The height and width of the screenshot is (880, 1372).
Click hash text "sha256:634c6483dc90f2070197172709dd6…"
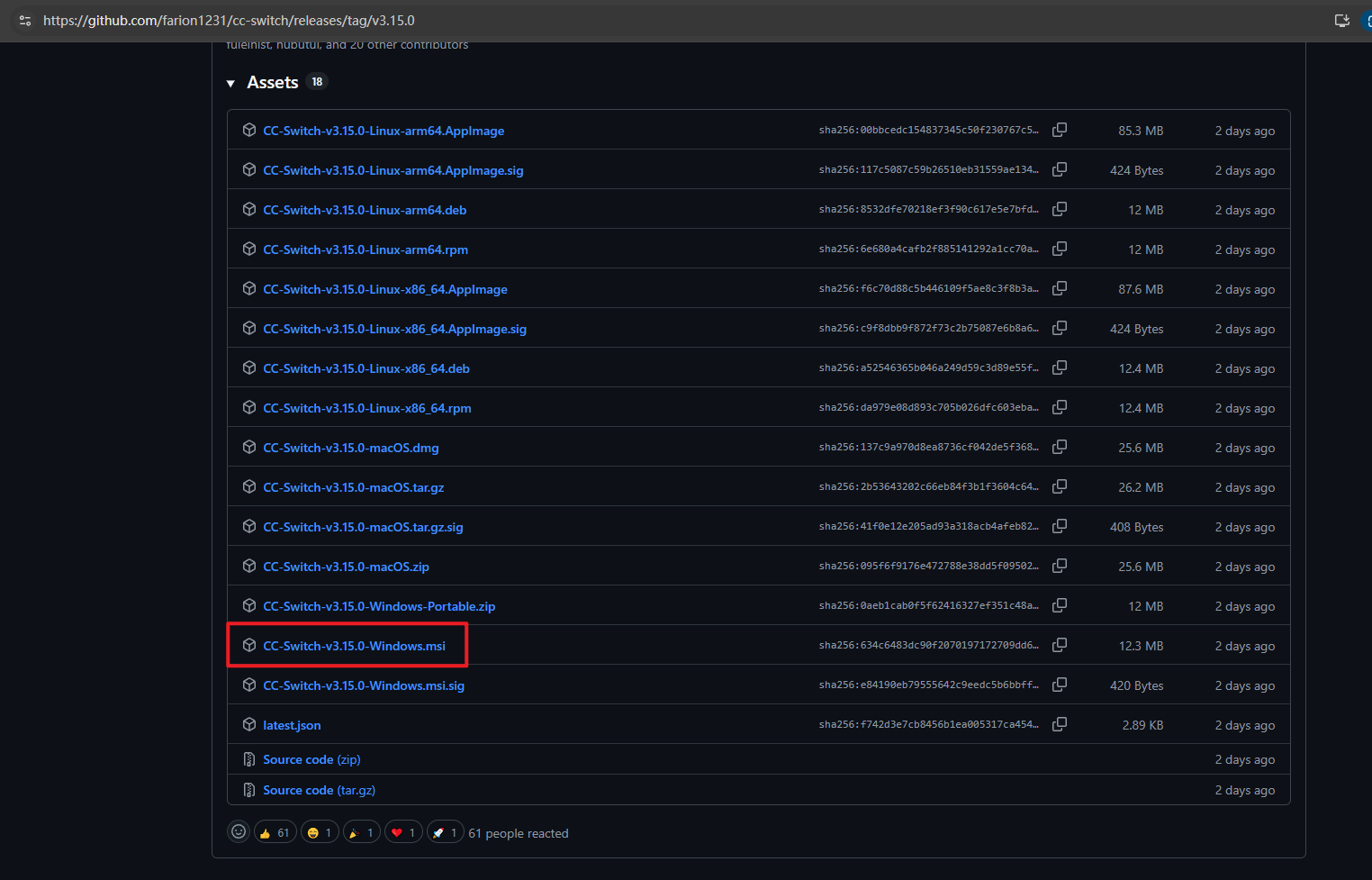(x=928, y=645)
